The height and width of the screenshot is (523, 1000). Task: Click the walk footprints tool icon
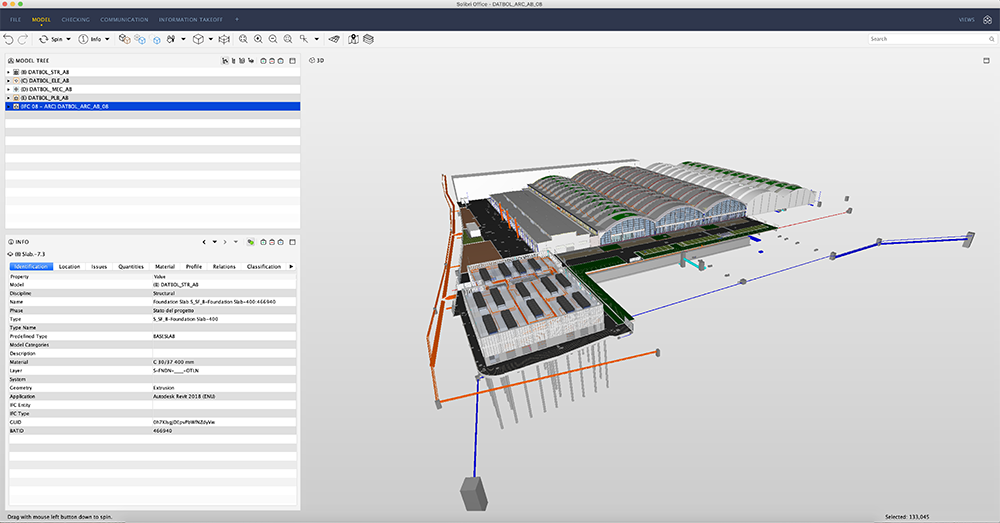[171, 39]
